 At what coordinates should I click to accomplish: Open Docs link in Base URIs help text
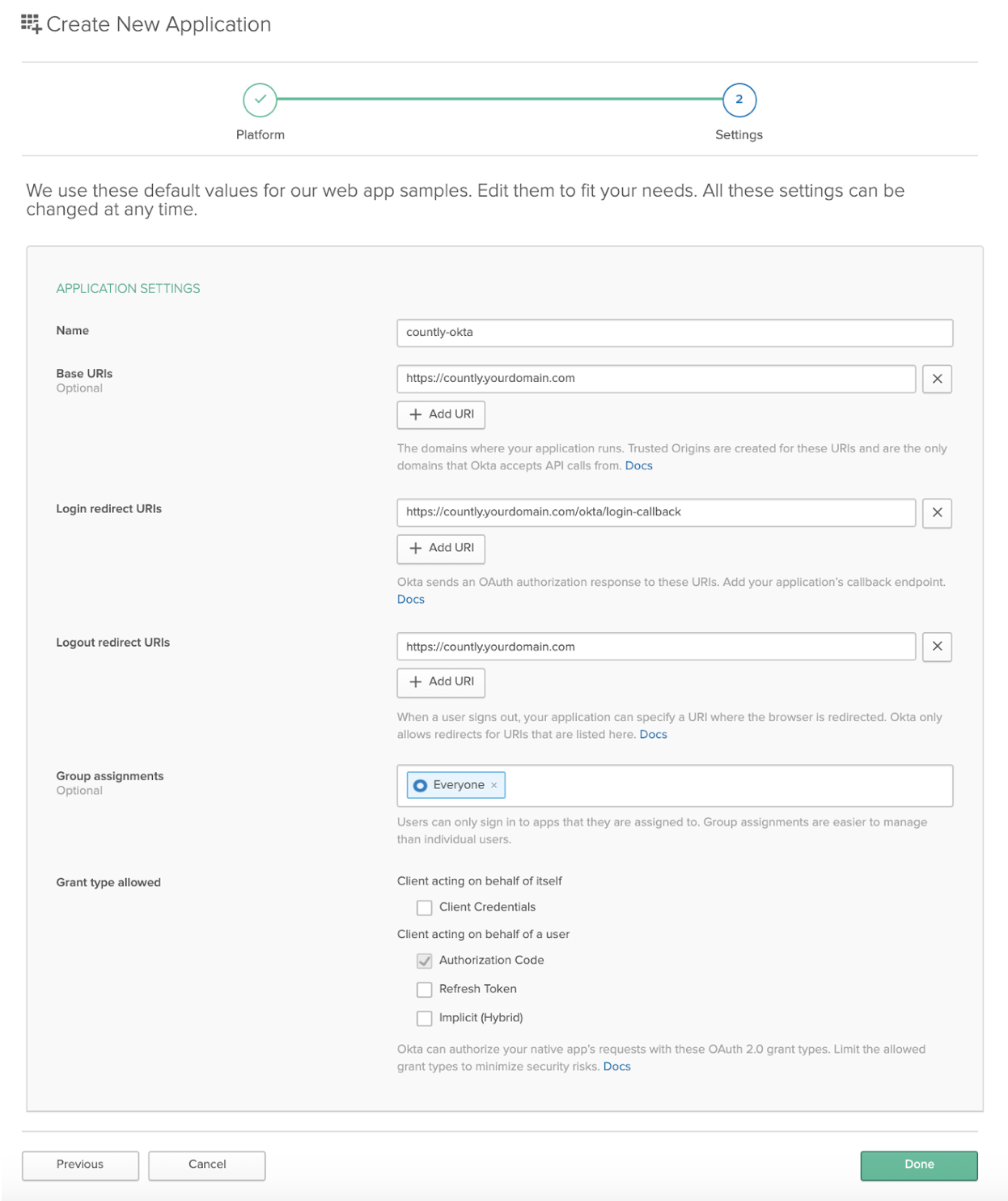coord(638,465)
